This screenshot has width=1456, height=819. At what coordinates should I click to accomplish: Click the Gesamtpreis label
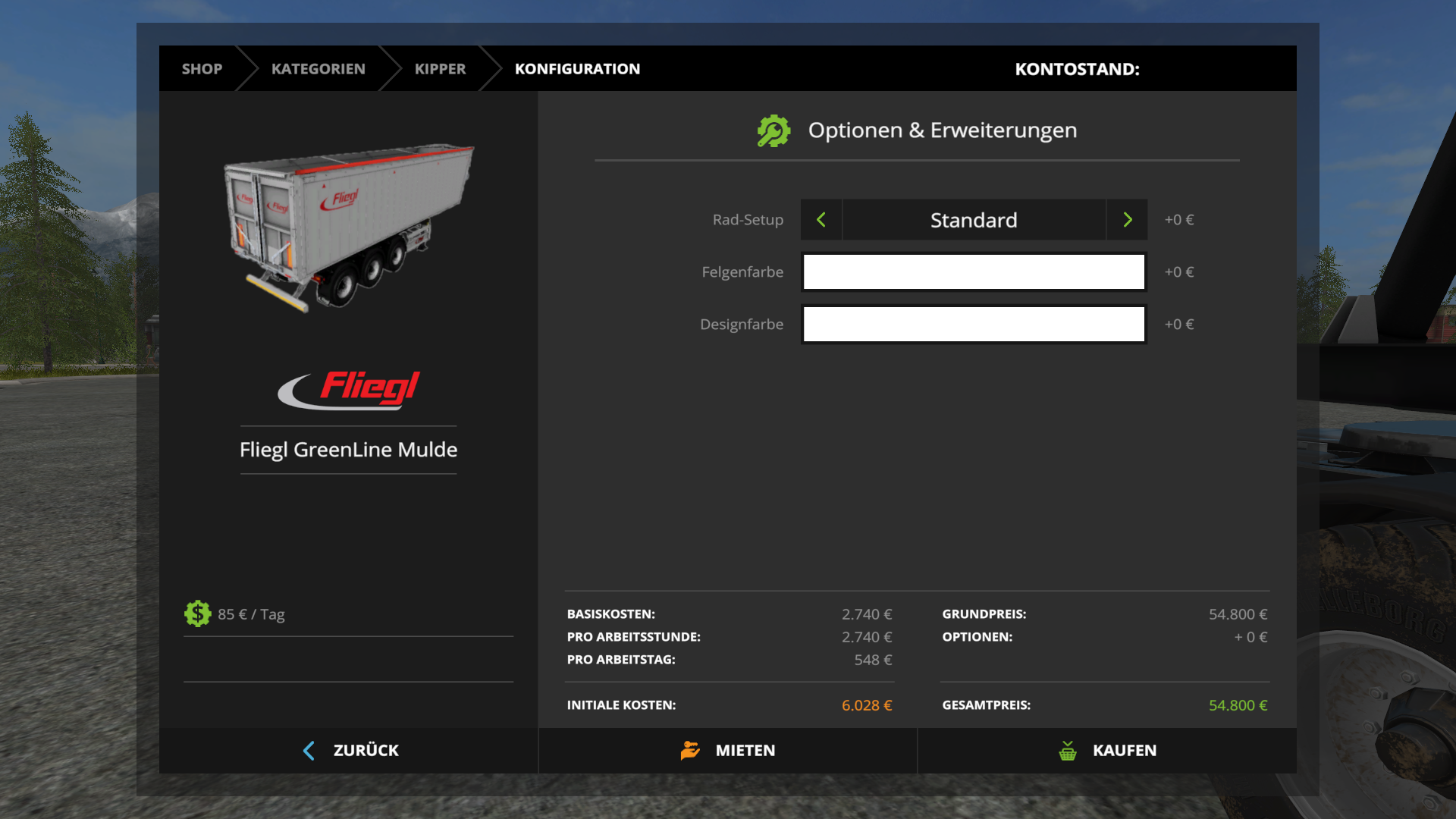[987, 705]
